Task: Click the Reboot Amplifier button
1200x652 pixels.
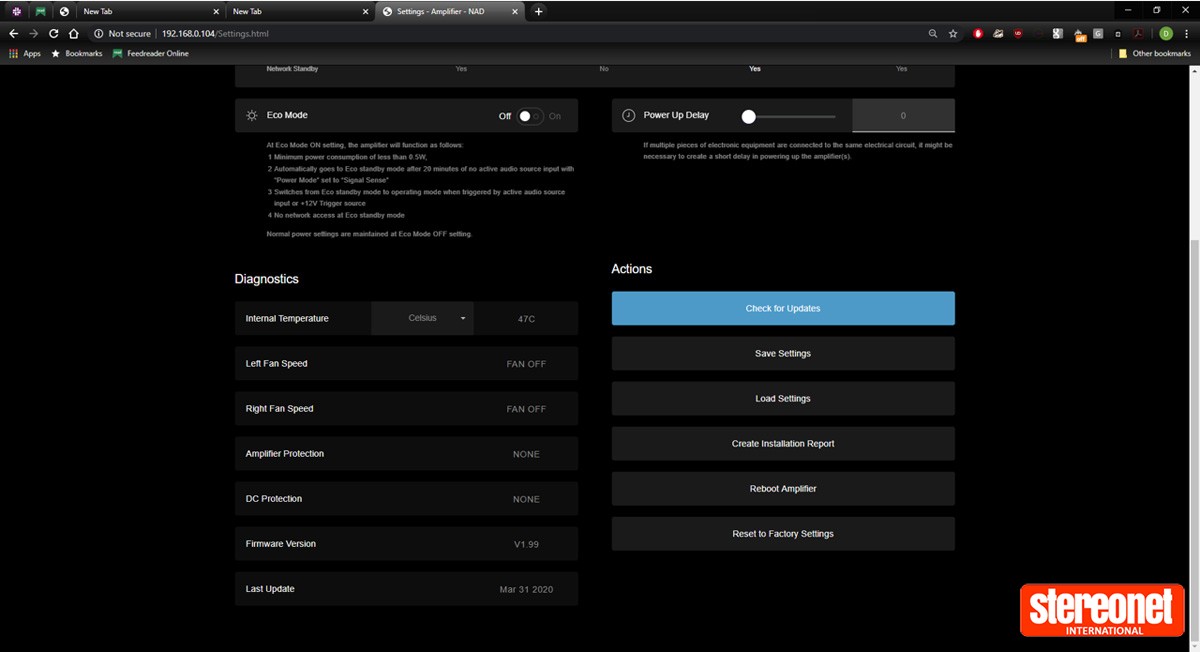Action: click(783, 488)
